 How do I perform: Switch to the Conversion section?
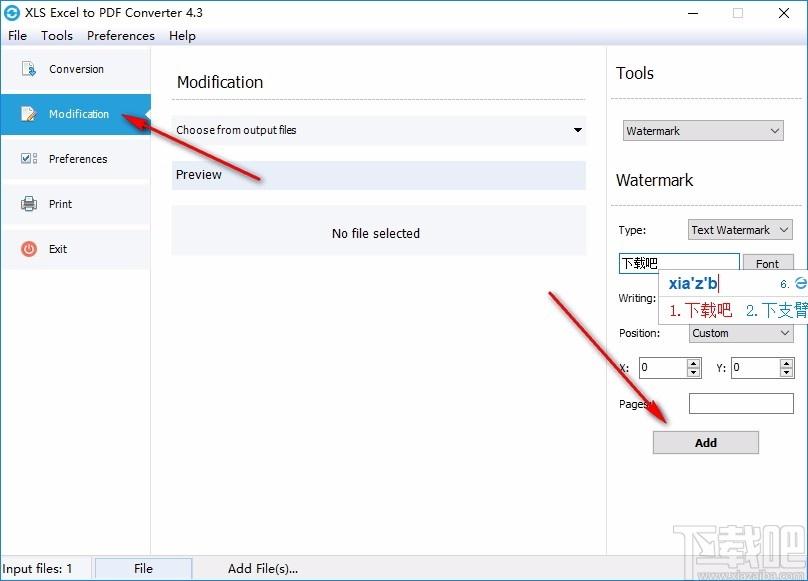(x=76, y=69)
